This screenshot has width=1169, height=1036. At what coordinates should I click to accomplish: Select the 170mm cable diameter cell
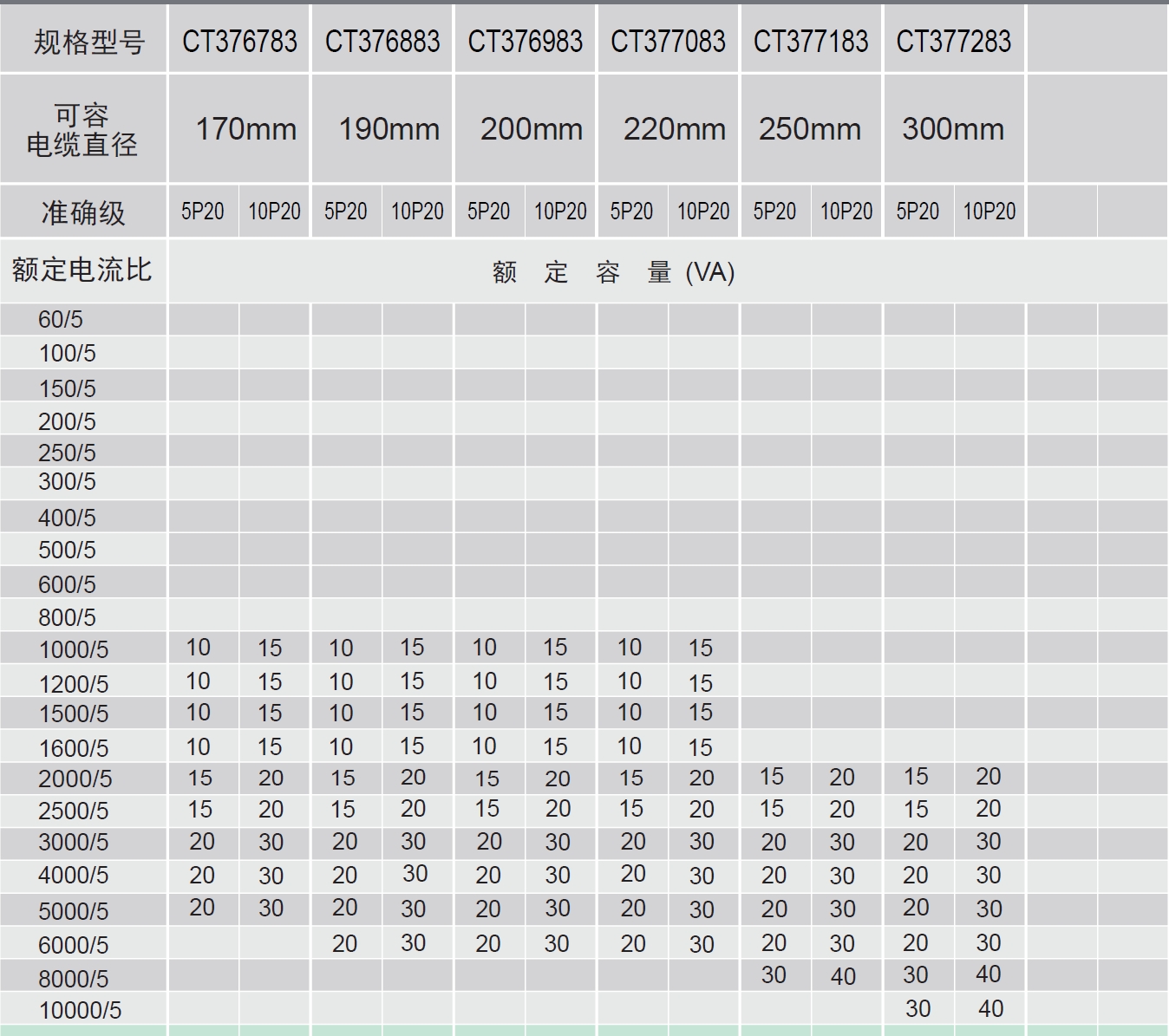click(245, 129)
